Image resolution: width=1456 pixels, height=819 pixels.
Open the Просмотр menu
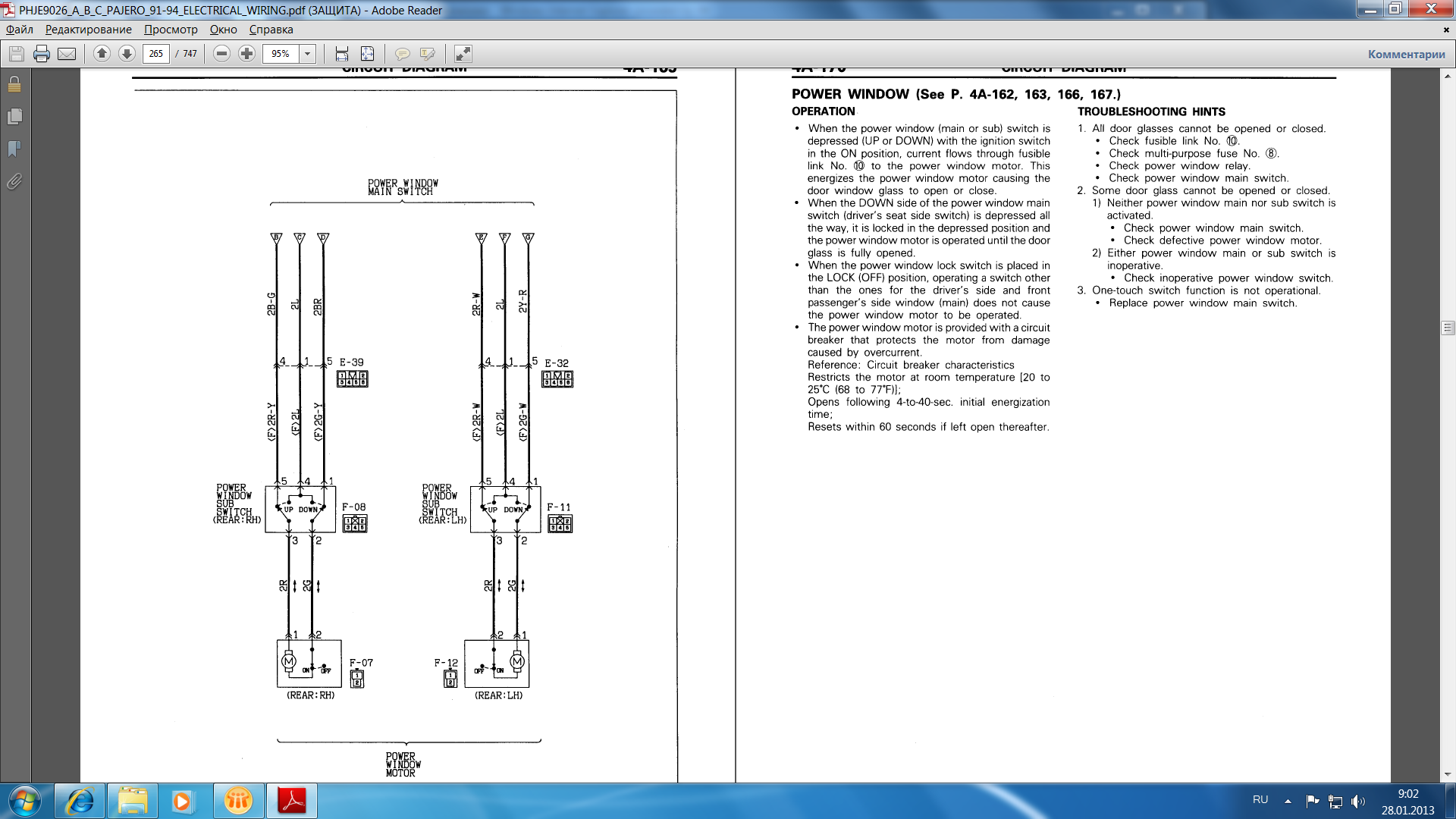pos(171,30)
